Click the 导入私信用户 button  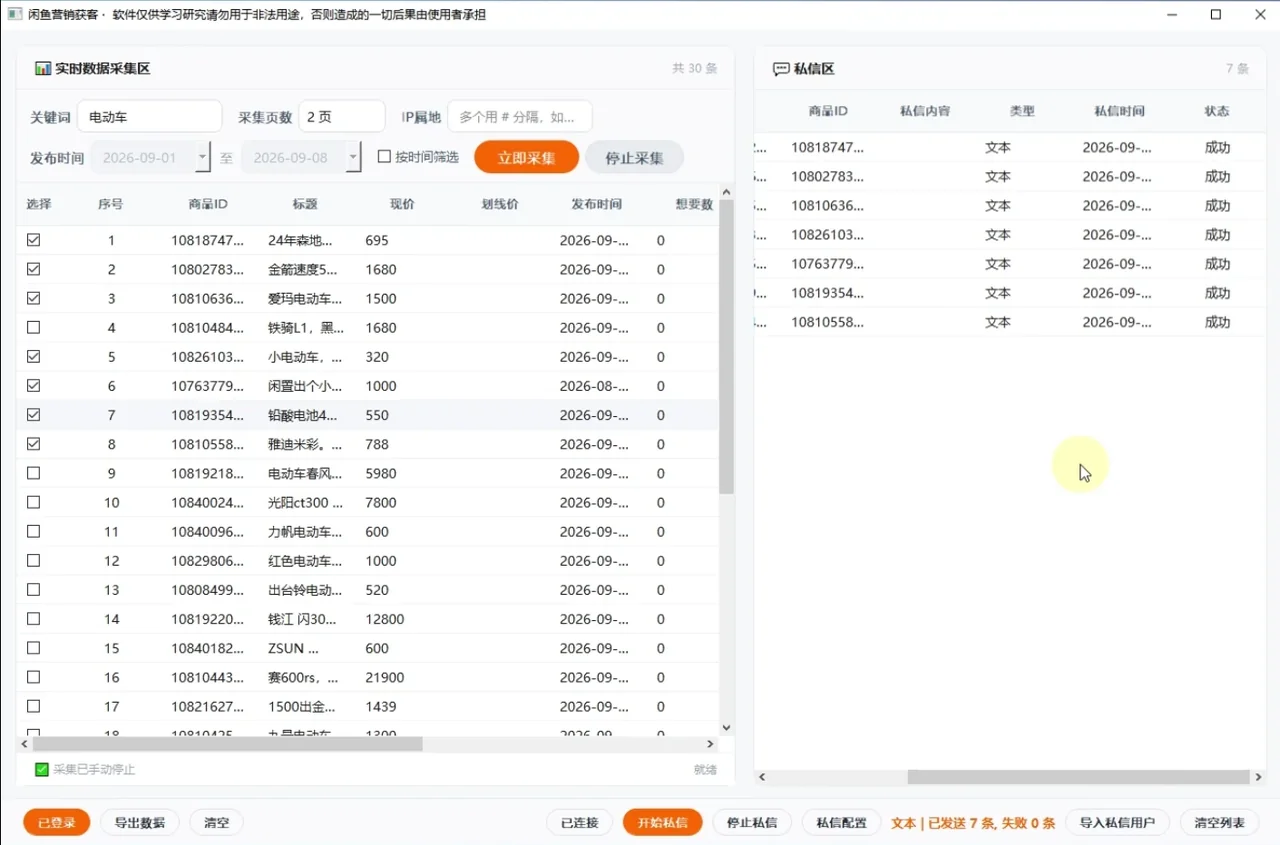click(1117, 822)
